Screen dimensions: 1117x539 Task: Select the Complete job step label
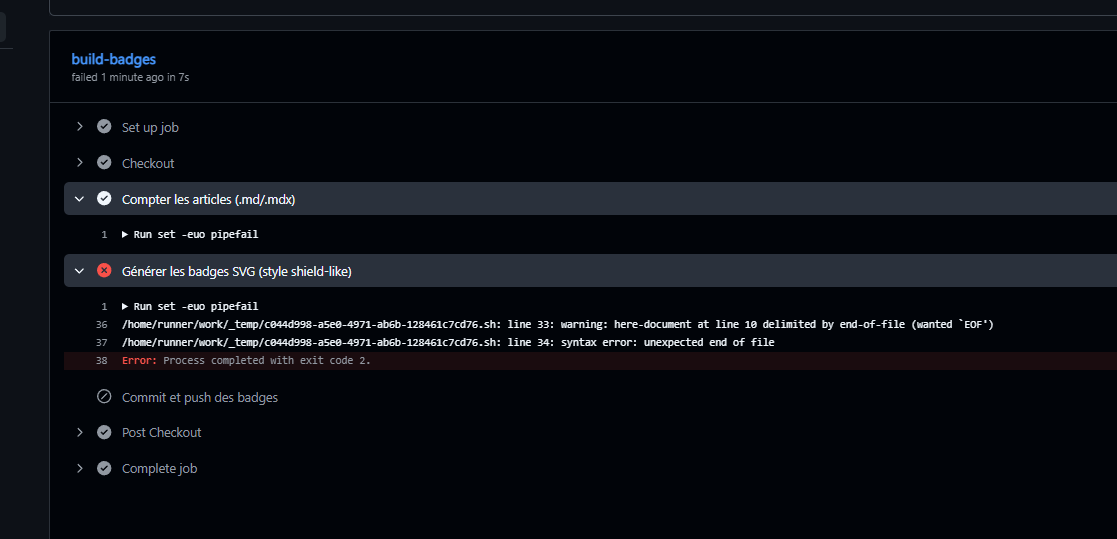click(160, 469)
